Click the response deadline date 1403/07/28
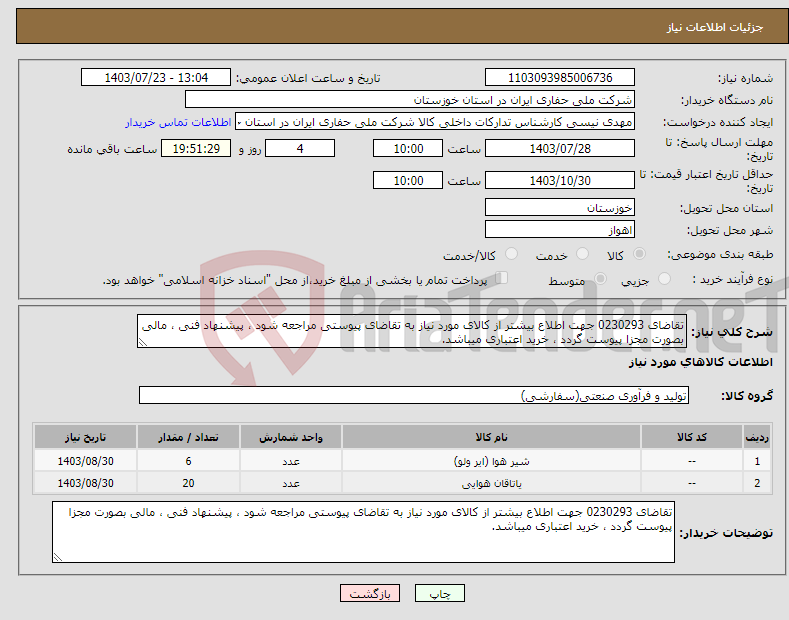The image size is (789, 620). [x=560, y=148]
